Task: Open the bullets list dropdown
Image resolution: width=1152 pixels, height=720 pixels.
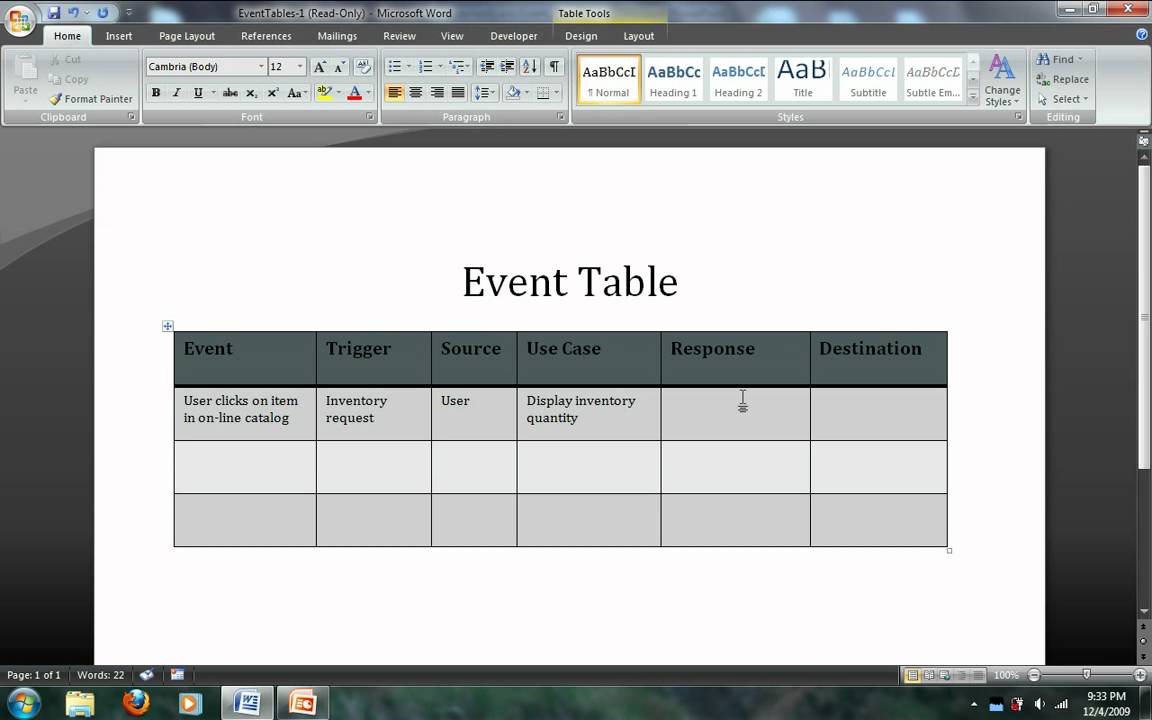Action: click(409, 67)
